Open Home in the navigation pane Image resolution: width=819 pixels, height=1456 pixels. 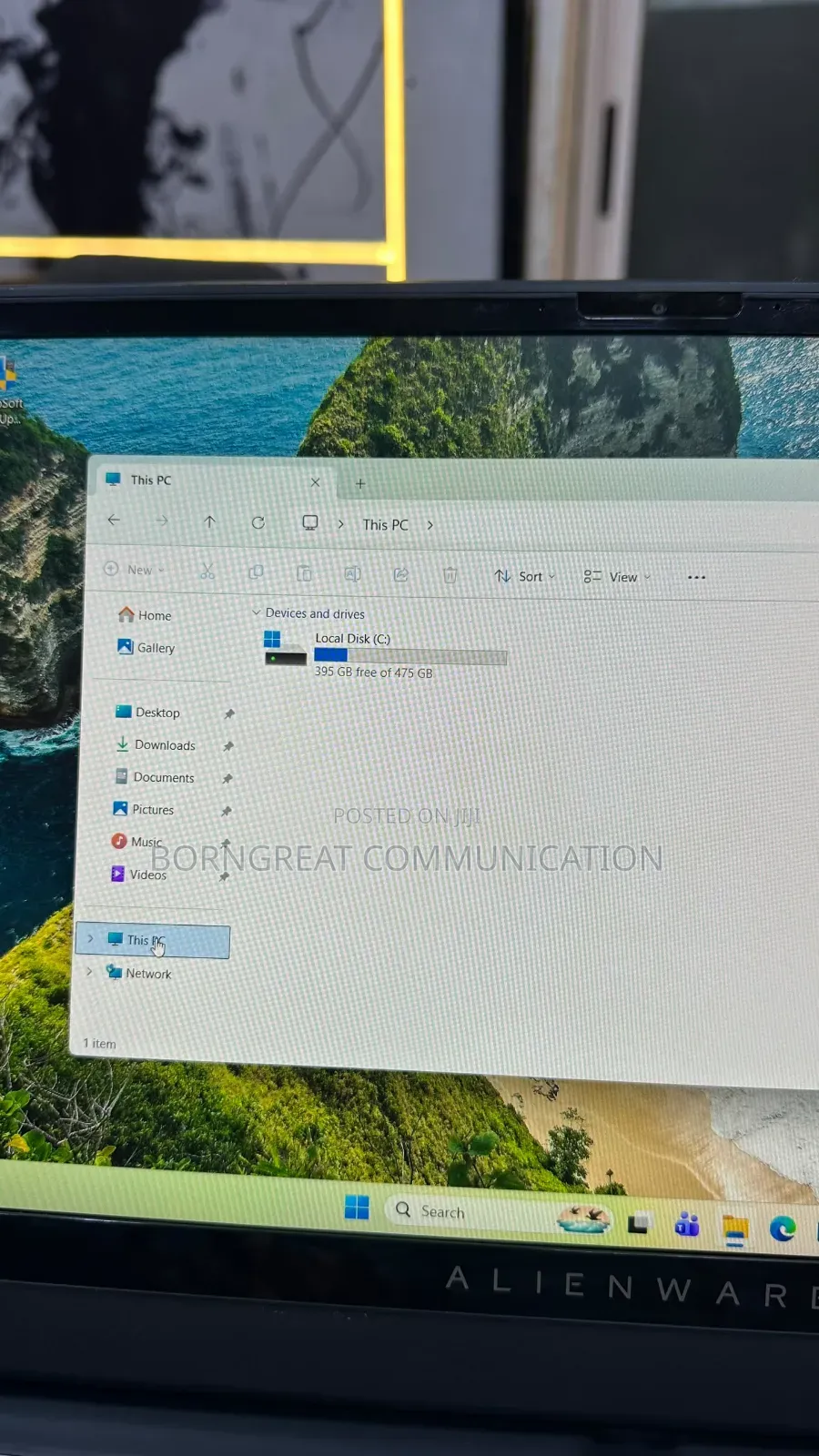pyautogui.click(x=145, y=615)
